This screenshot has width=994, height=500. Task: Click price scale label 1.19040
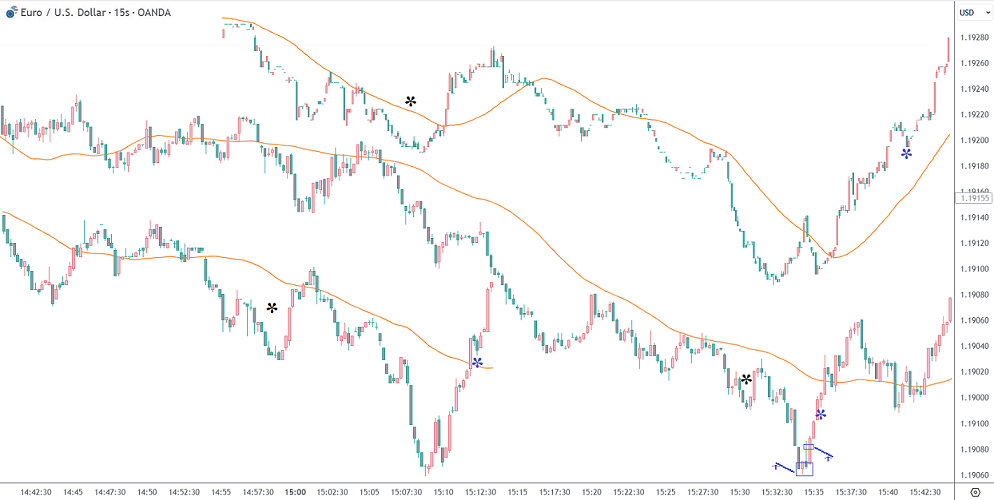[x=972, y=346]
